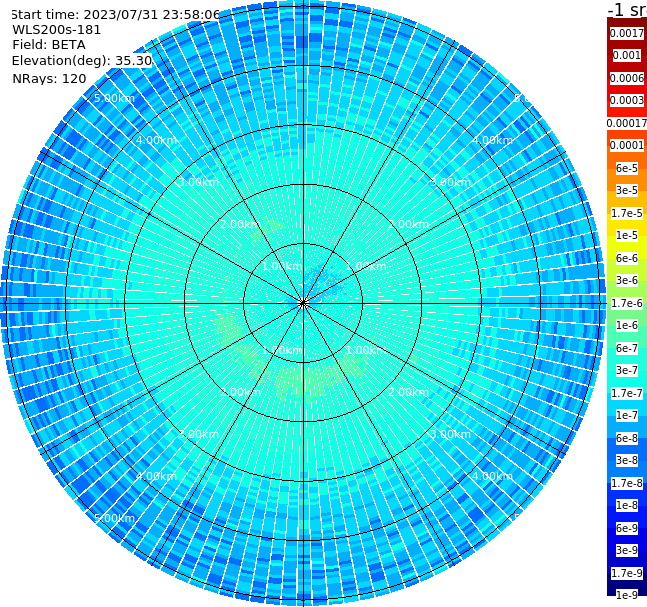
Task: Click the 6e-5 colorbar value
Action: click(627, 168)
